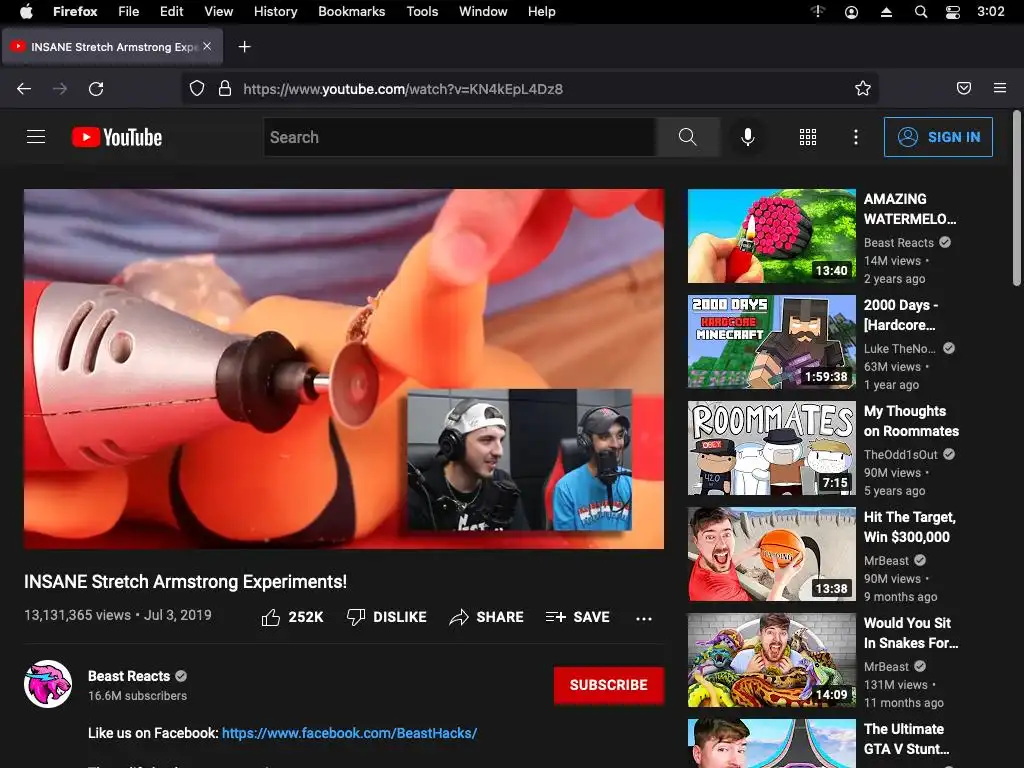Share the video

487,617
